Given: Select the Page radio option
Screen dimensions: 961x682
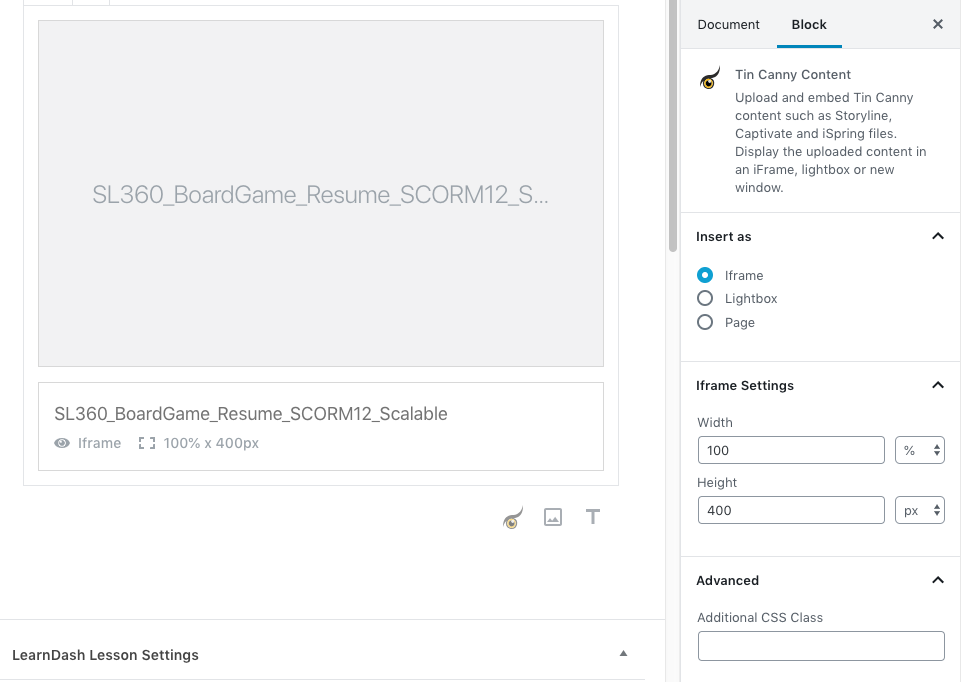Looking at the screenshot, I should pyautogui.click(x=705, y=322).
